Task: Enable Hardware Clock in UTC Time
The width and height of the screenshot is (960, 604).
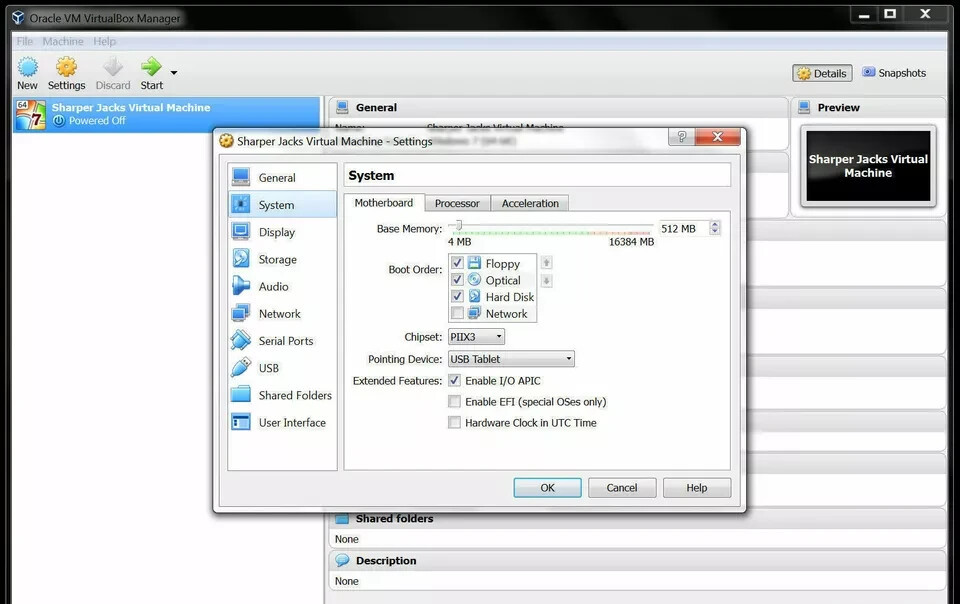Action: (x=454, y=422)
